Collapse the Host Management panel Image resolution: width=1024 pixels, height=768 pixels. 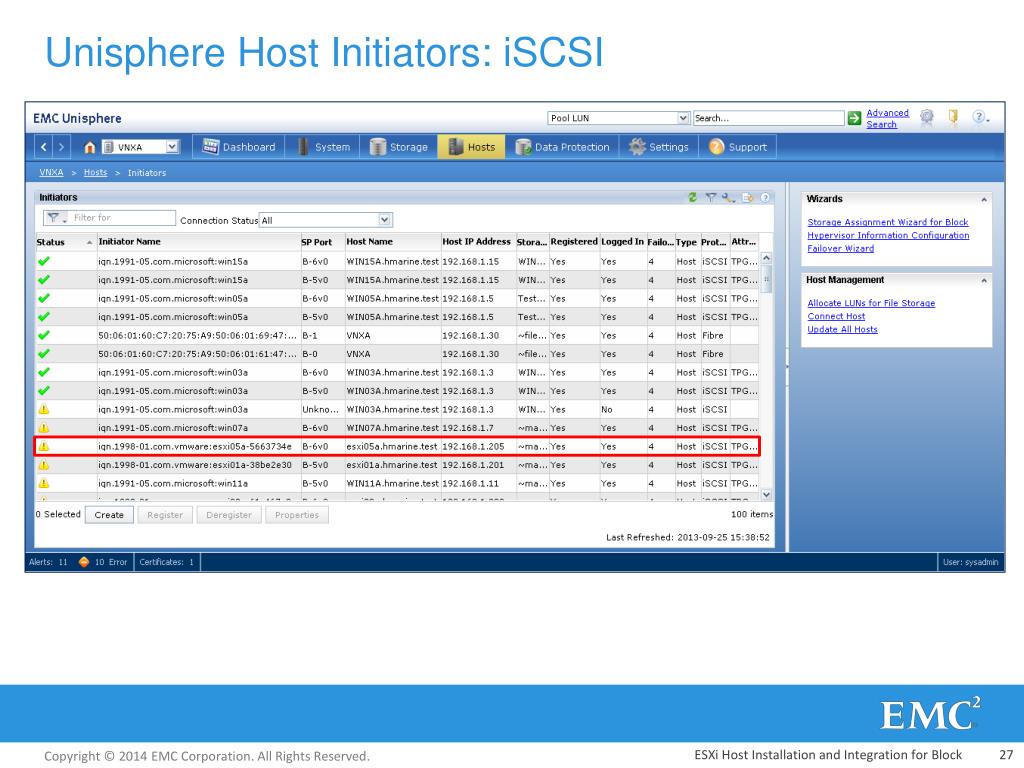click(x=984, y=280)
